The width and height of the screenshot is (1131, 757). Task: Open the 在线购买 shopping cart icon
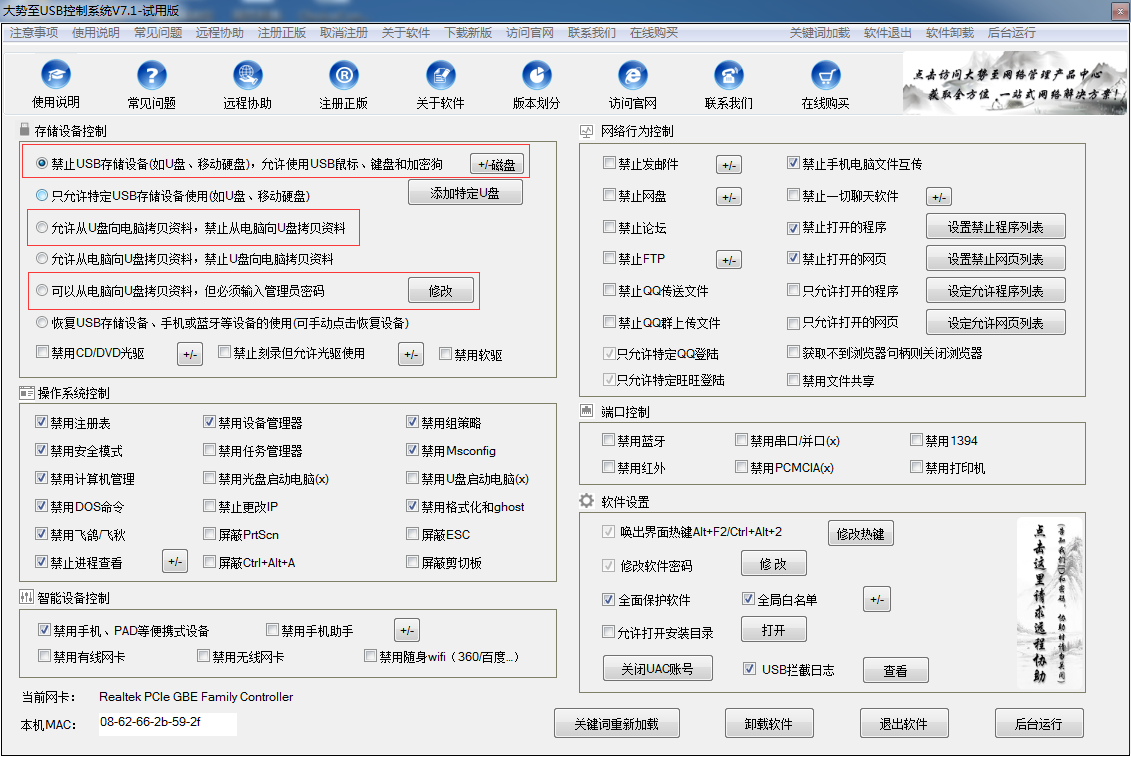pos(825,76)
